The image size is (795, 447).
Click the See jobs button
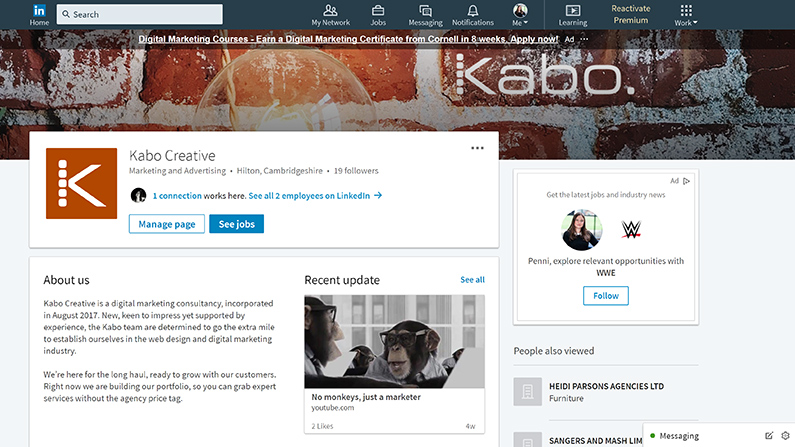pos(236,224)
